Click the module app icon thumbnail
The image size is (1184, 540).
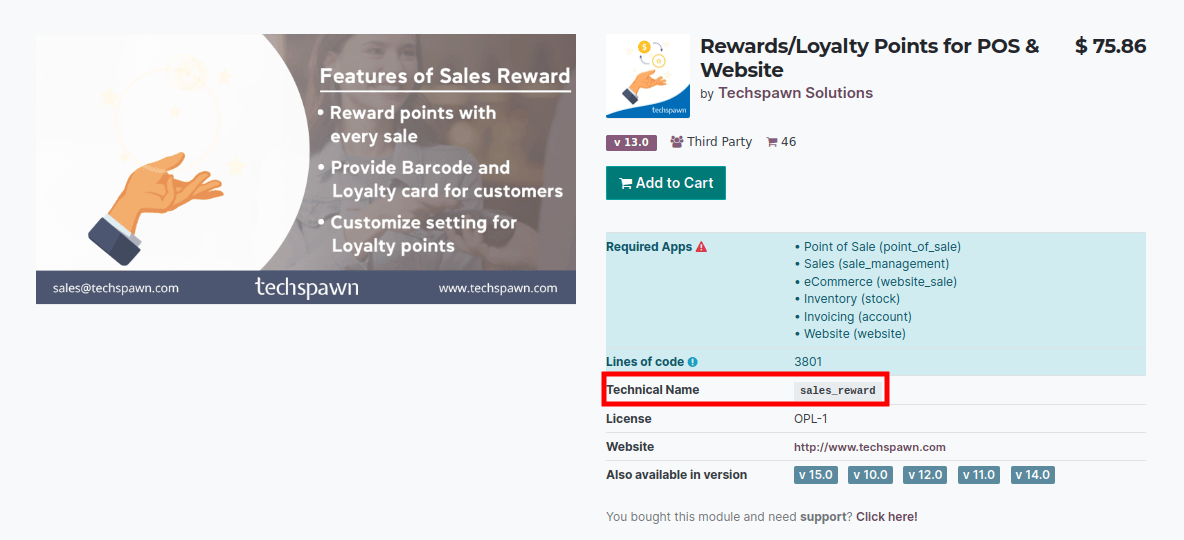647,76
